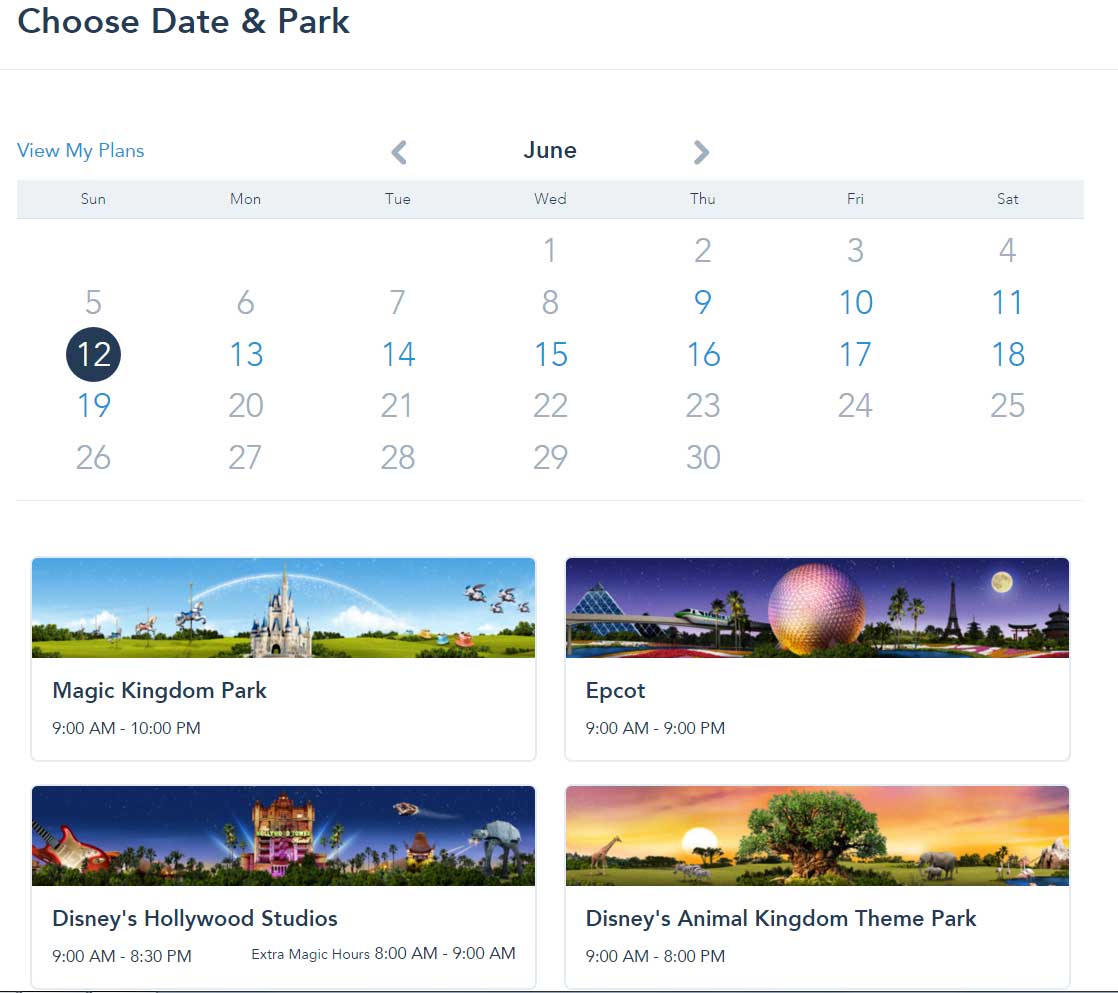Pick June 18 on the calendar
The image size is (1118, 993).
tap(1007, 354)
